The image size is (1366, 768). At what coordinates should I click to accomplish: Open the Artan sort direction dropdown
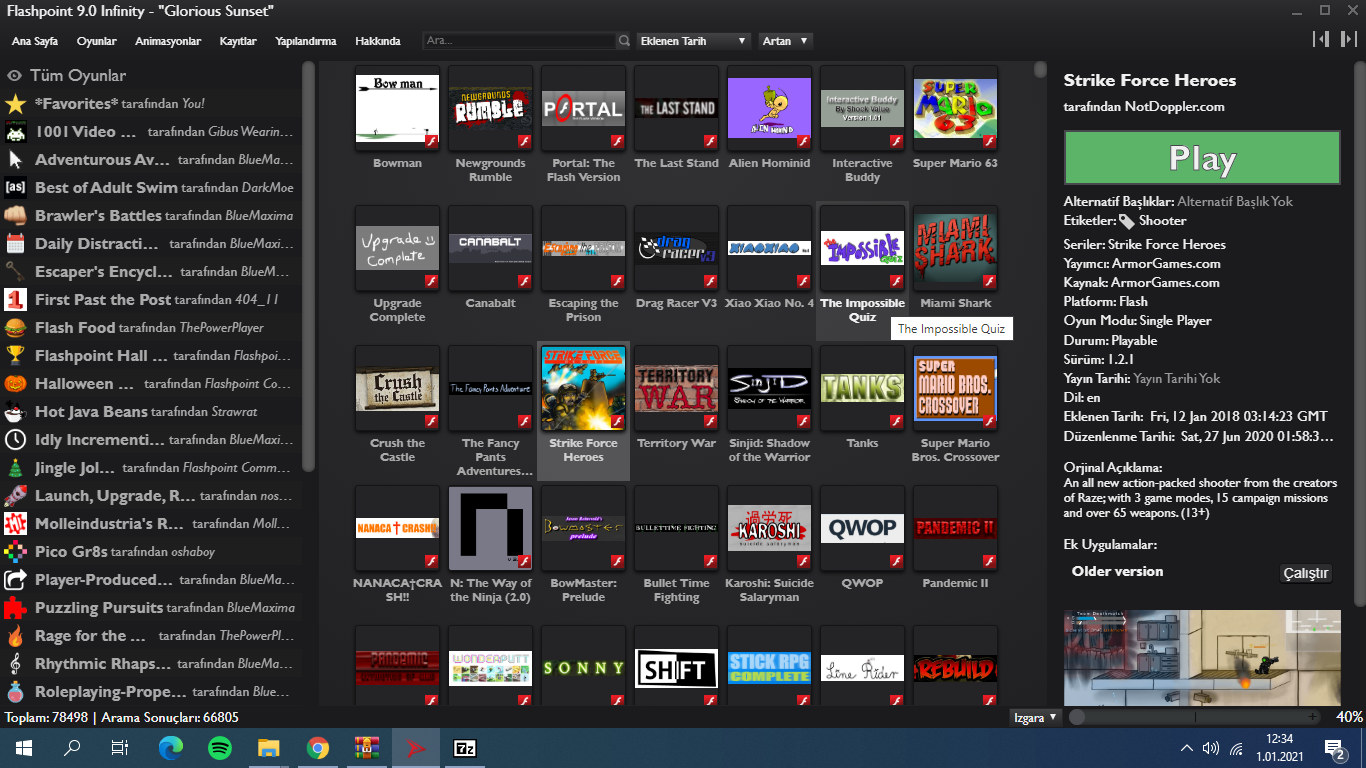tap(785, 41)
